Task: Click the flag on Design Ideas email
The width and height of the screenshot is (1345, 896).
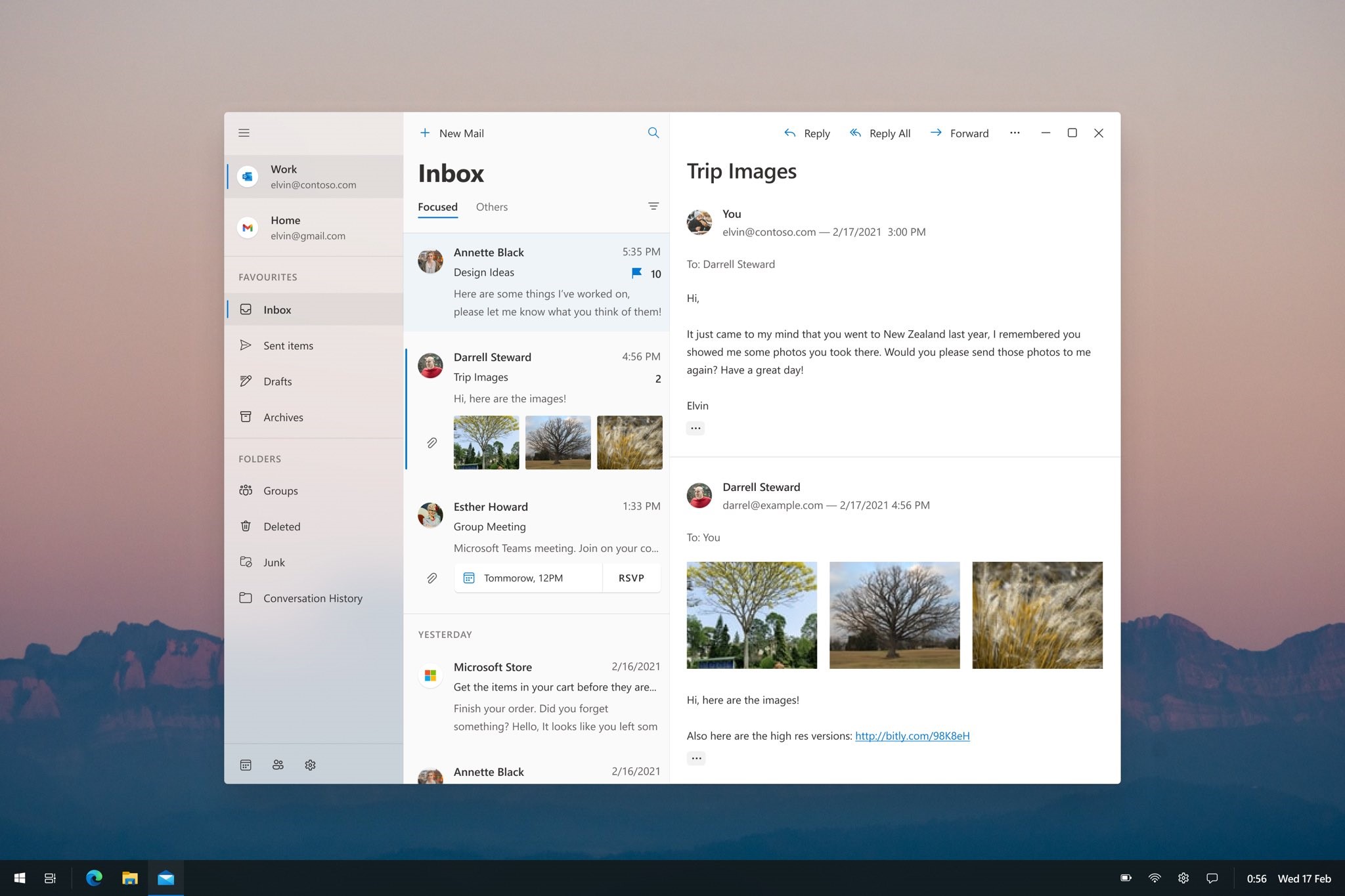Action: (636, 273)
